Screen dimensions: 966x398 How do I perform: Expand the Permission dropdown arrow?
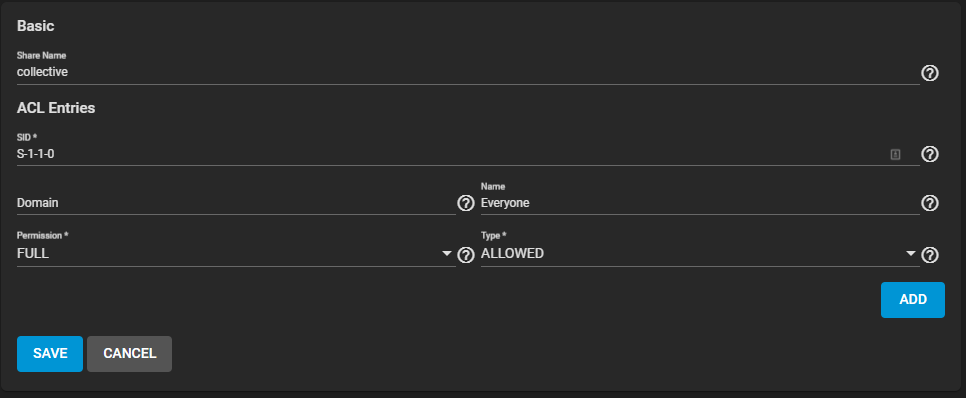point(447,254)
